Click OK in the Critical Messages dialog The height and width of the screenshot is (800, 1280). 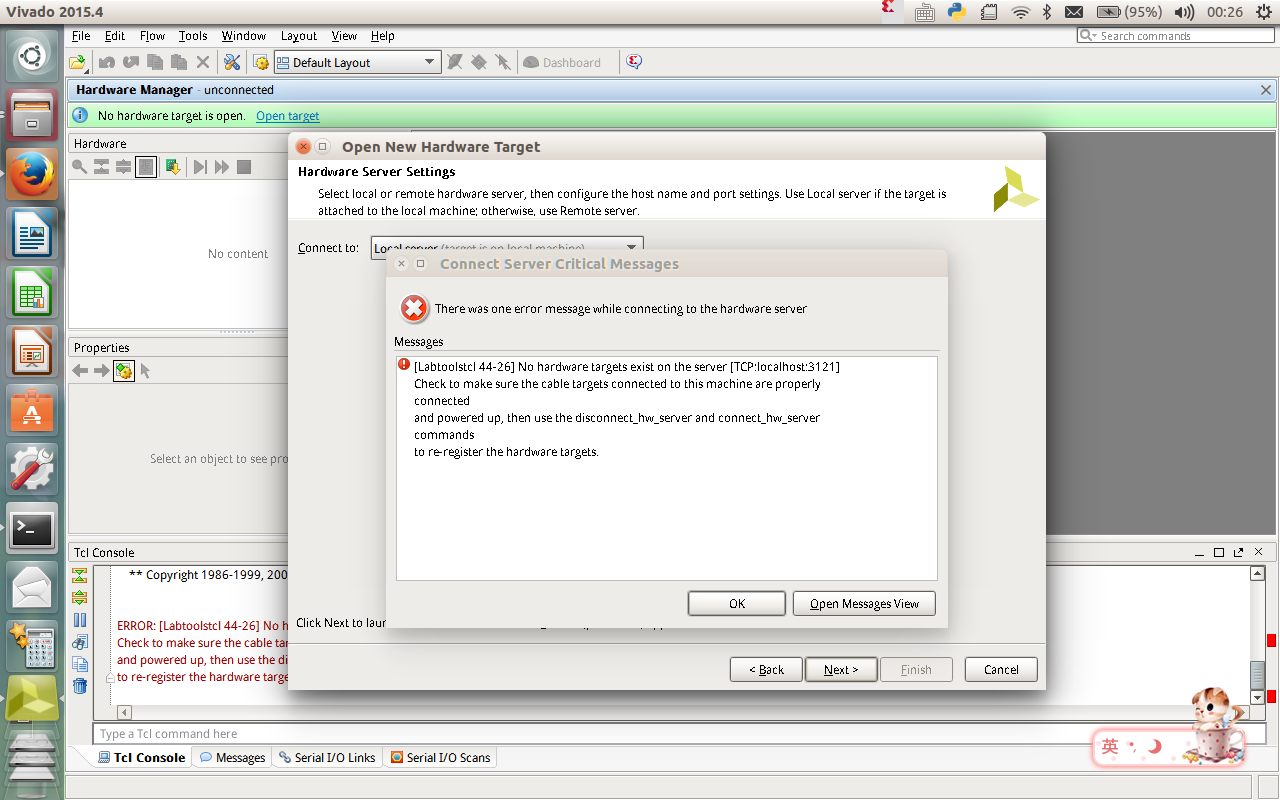pos(737,604)
